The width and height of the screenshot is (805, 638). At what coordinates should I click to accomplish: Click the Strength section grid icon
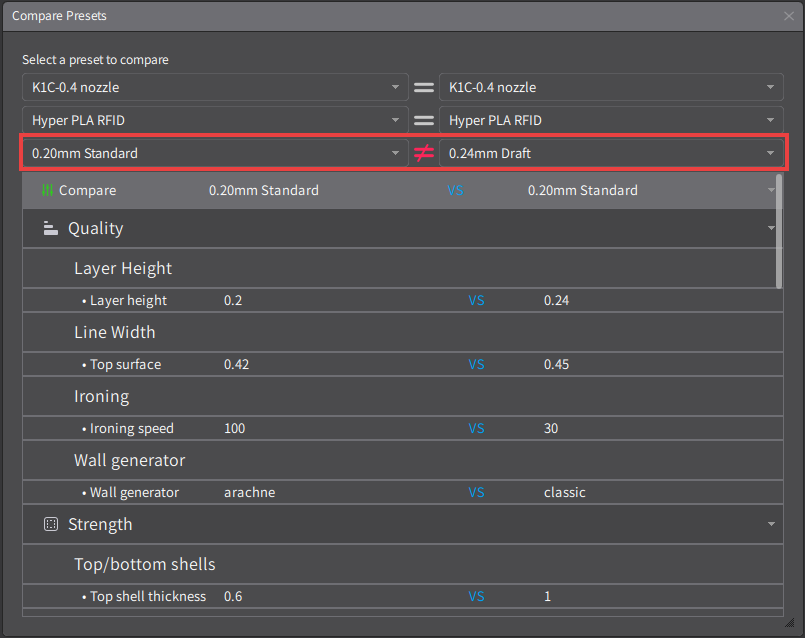point(51,524)
